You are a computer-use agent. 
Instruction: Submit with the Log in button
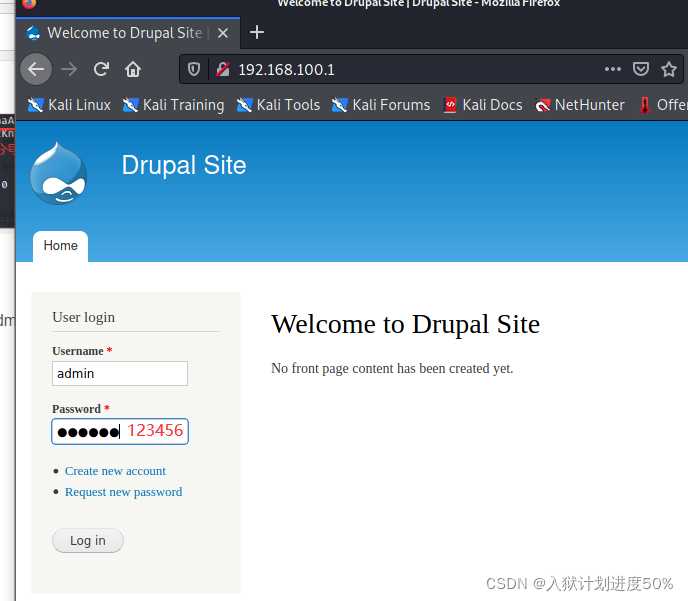pyautogui.click(x=88, y=540)
